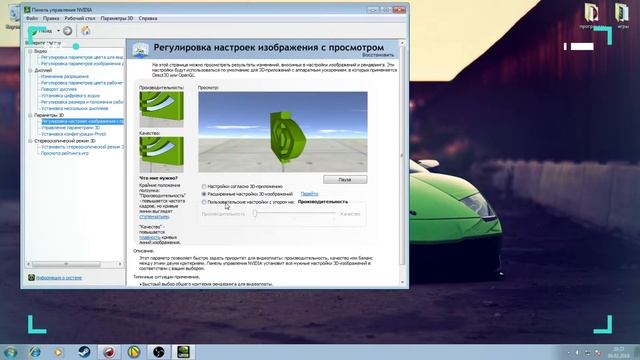Image resolution: width=640 pixels, height=360 pixels.
Task: Open Steam from the taskbar
Action: pos(84,351)
